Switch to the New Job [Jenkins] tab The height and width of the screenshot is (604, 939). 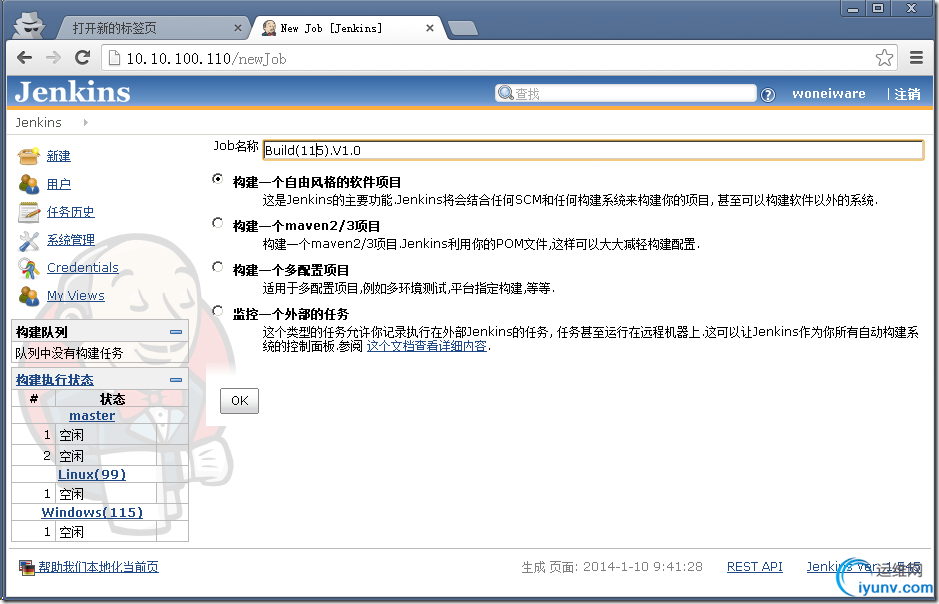[x=347, y=28]
